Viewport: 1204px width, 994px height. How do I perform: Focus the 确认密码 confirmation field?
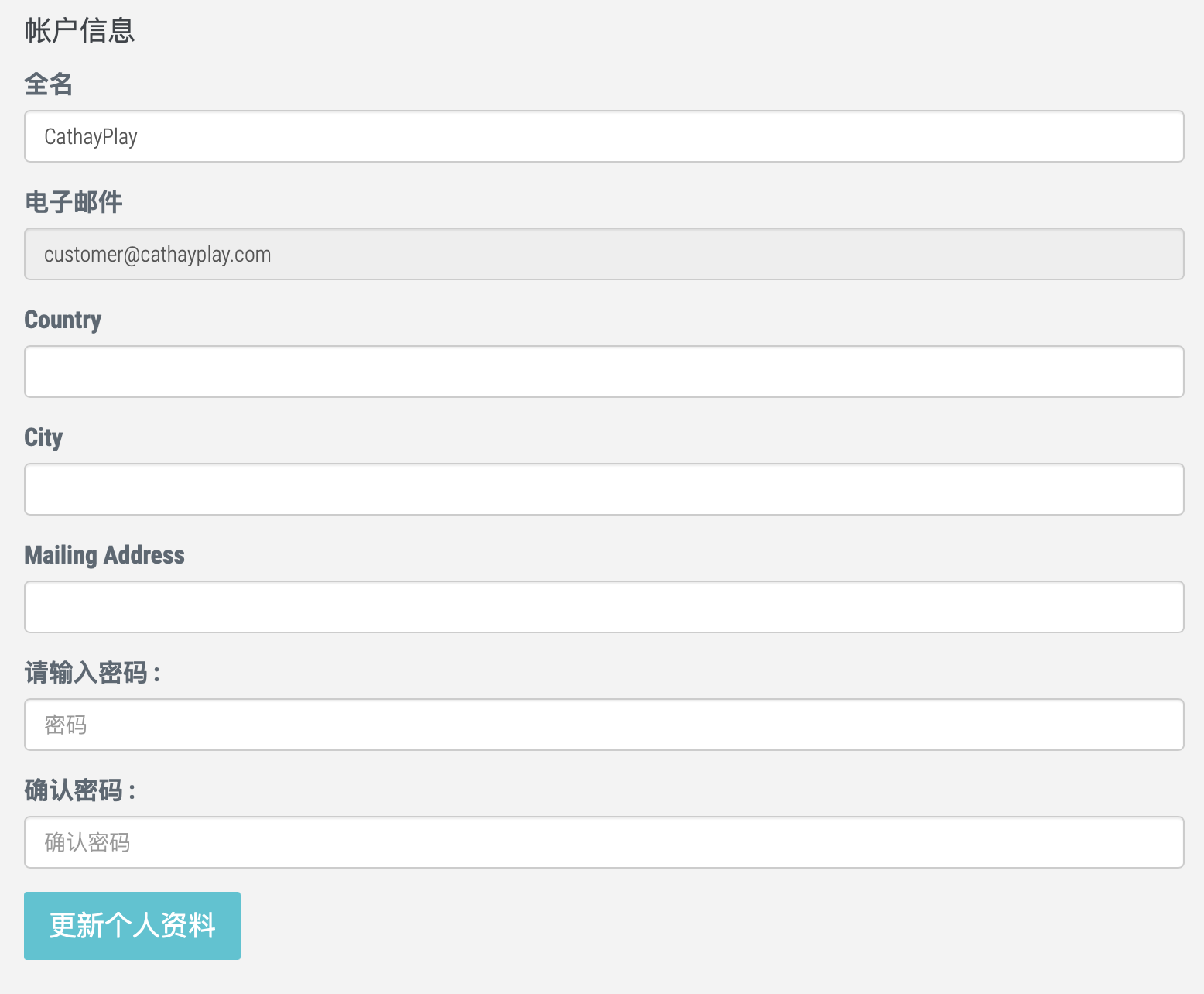604,842
